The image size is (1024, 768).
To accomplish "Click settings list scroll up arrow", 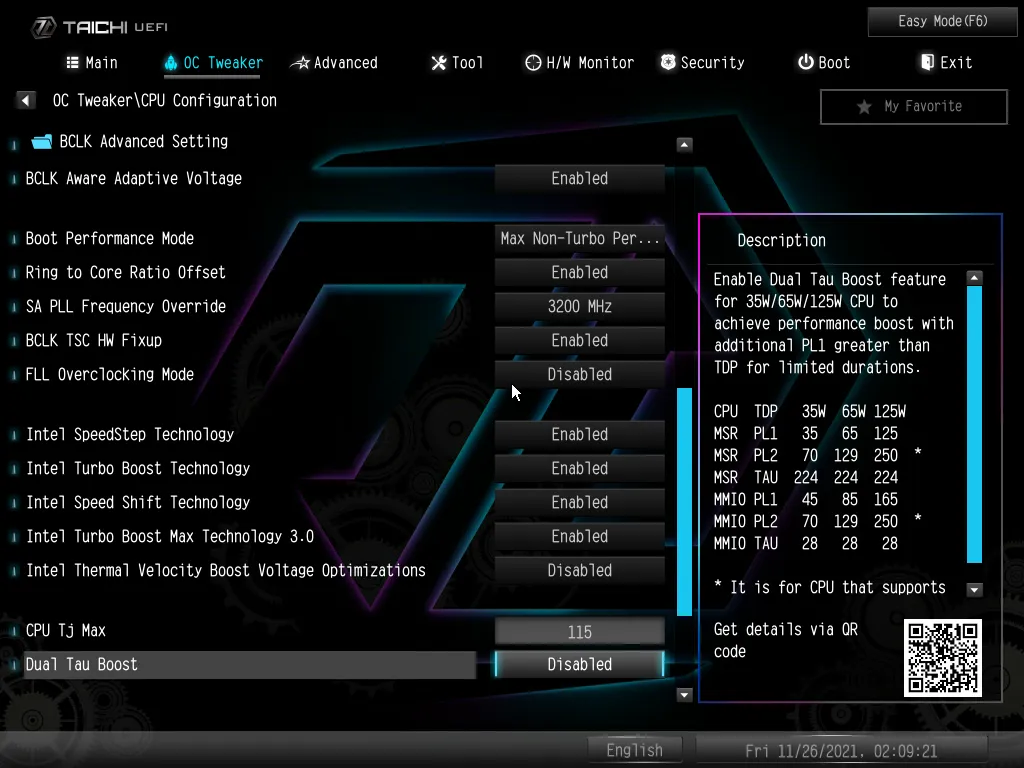I will click(x=684, y=144).
